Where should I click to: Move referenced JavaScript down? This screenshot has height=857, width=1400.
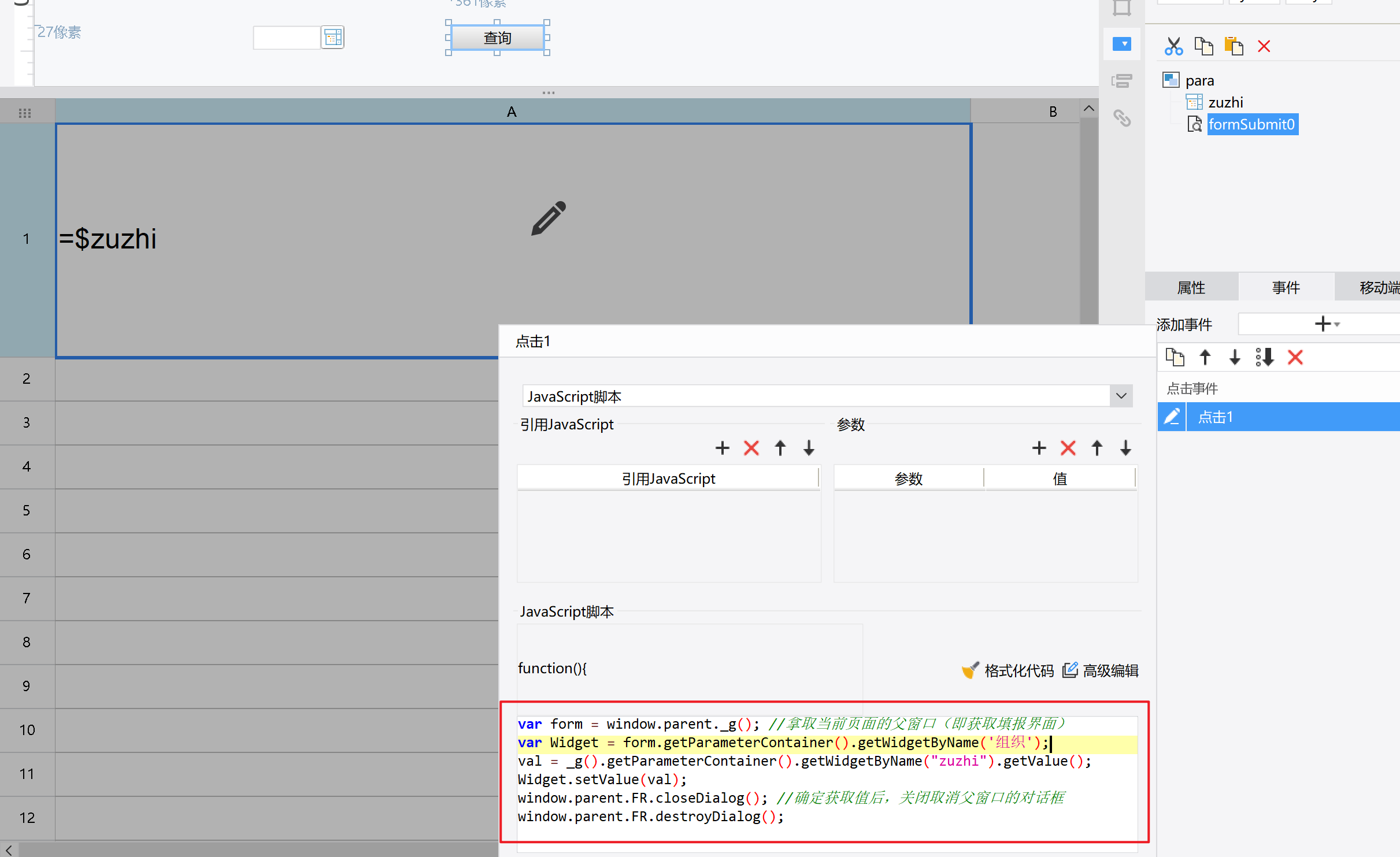pyautogui.click(x=809, y=448)
